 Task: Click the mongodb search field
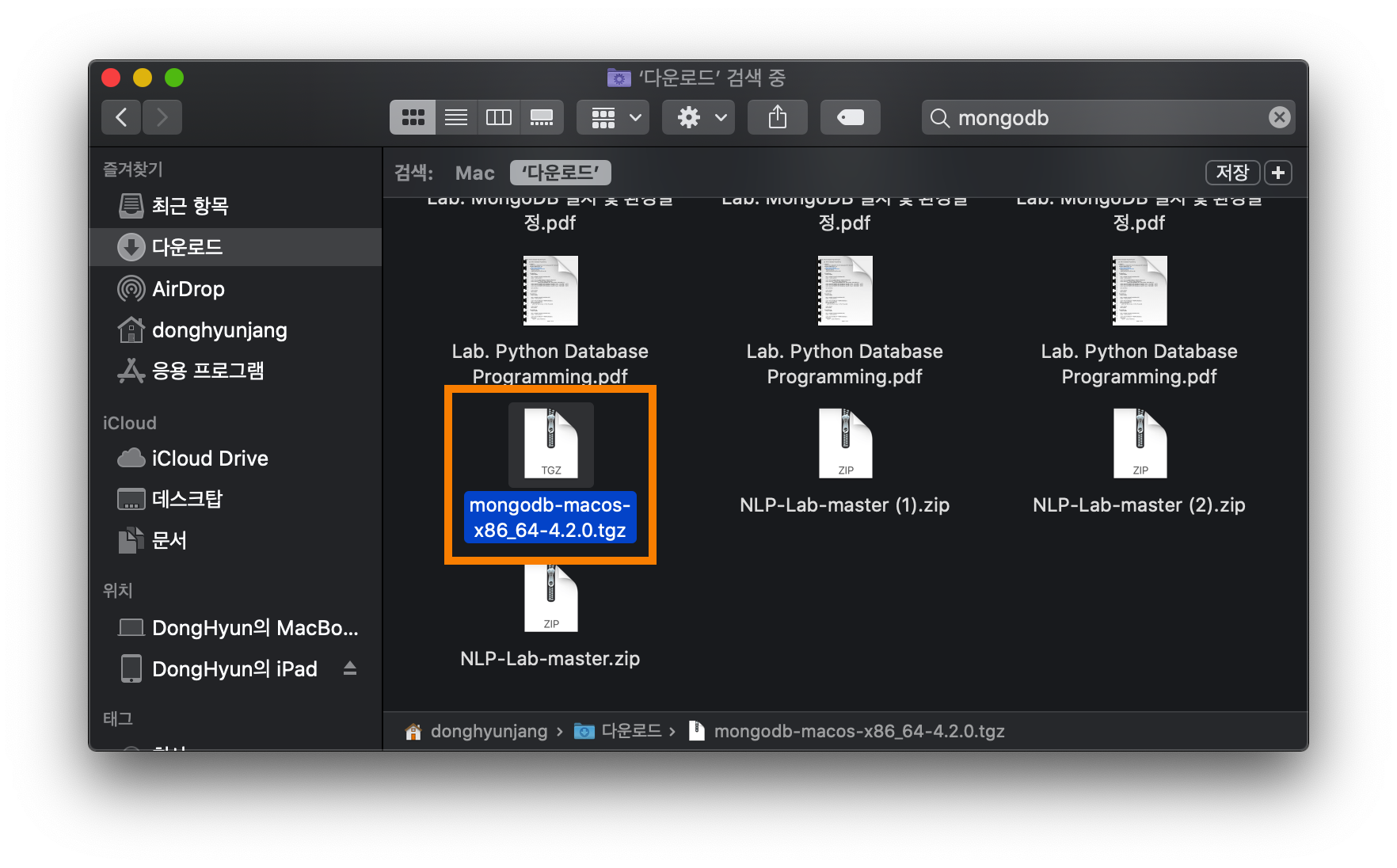(1109, 117)
